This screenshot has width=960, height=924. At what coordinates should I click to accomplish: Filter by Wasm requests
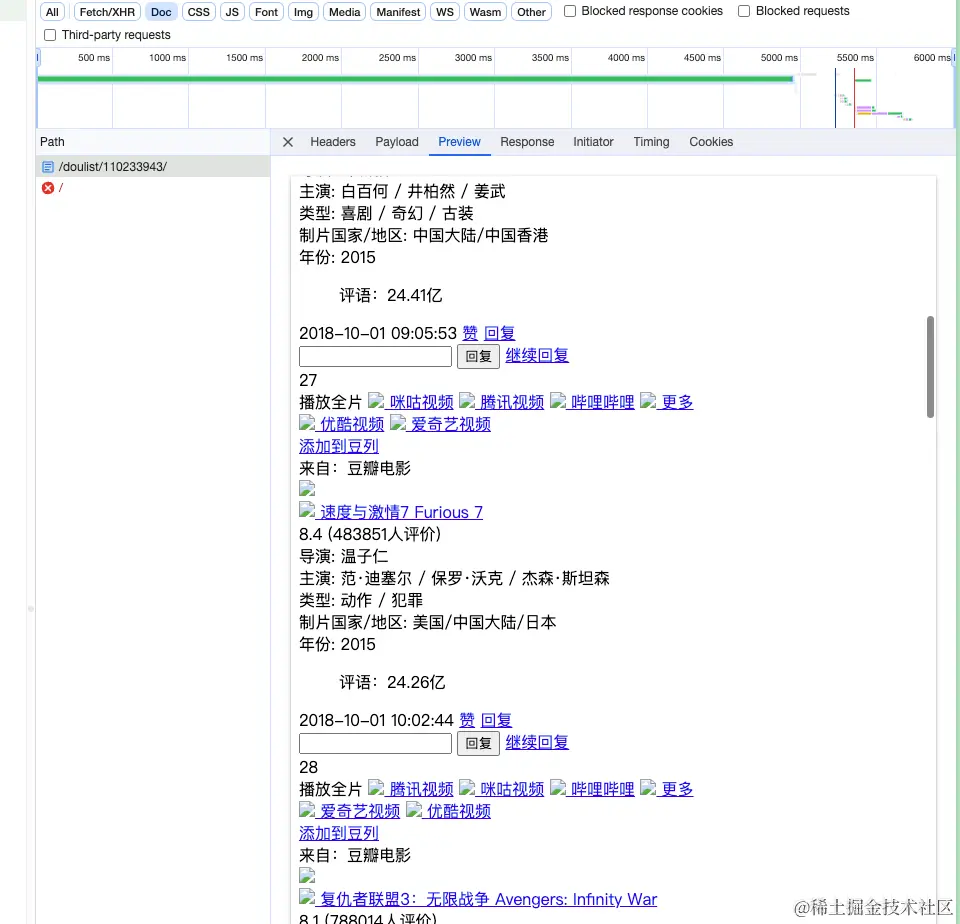point(485,12)
